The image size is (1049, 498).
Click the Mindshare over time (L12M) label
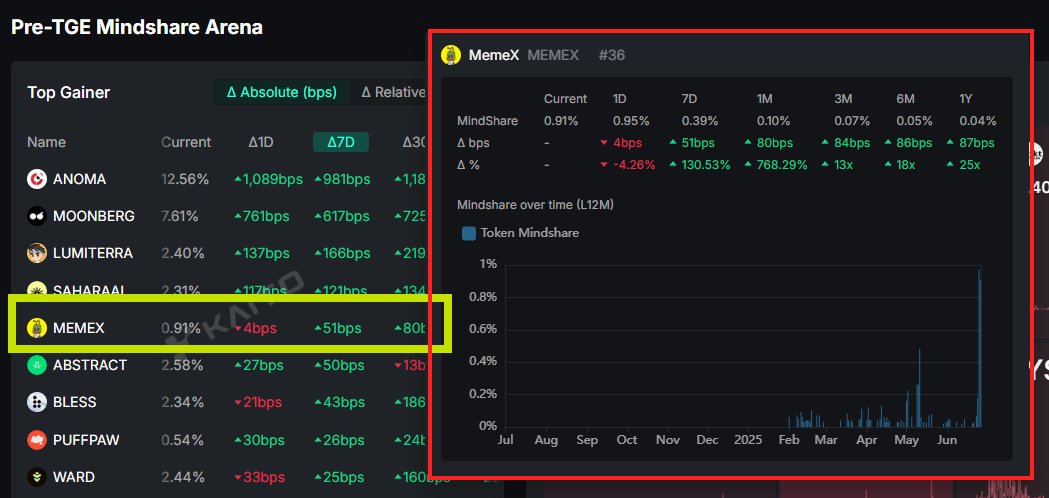[535, 205]
